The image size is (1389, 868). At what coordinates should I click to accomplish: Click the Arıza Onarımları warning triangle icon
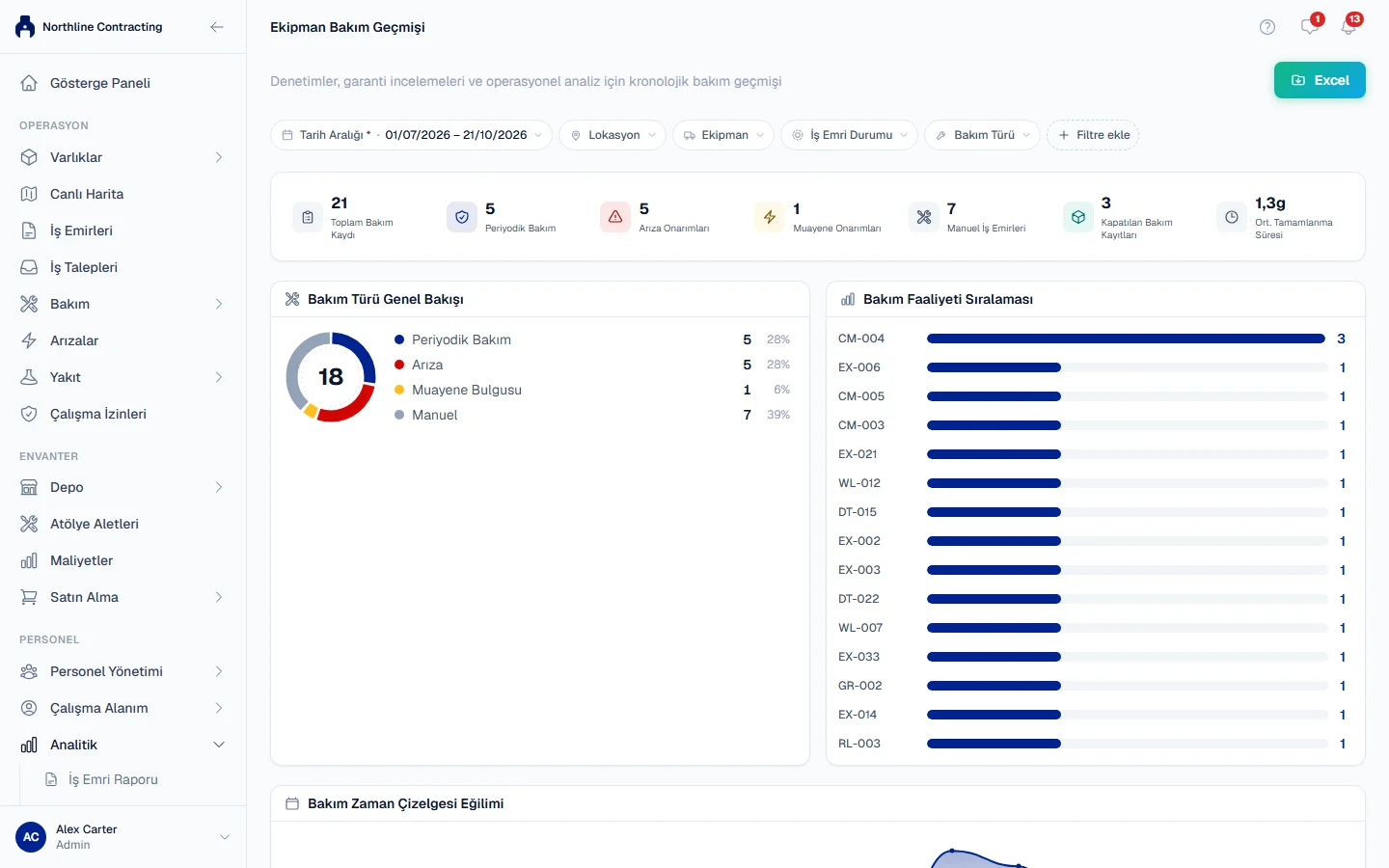[615, 218]
